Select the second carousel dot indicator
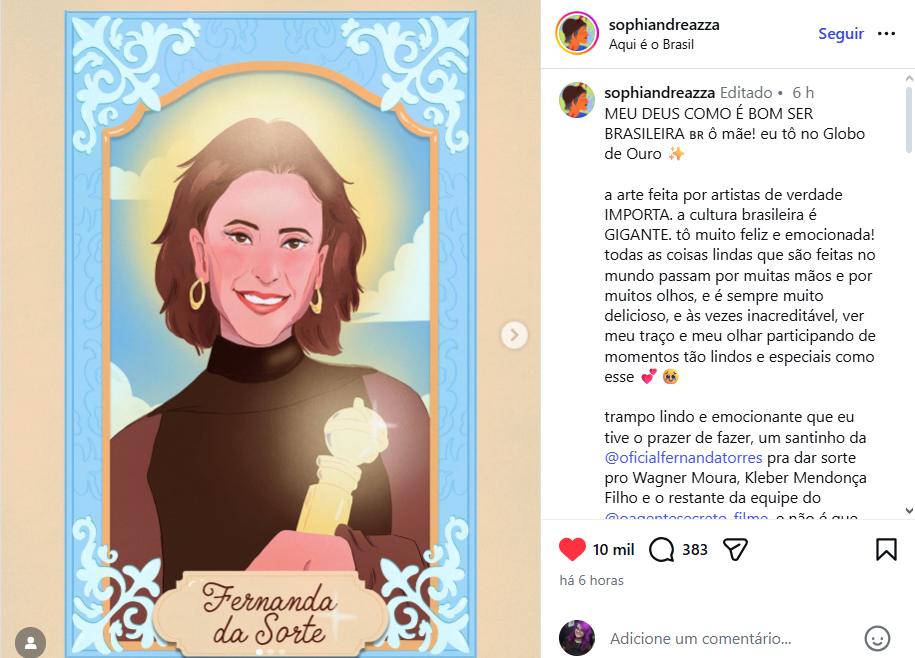This screenshot has width=915, height=658. click(x=271, y=652)
